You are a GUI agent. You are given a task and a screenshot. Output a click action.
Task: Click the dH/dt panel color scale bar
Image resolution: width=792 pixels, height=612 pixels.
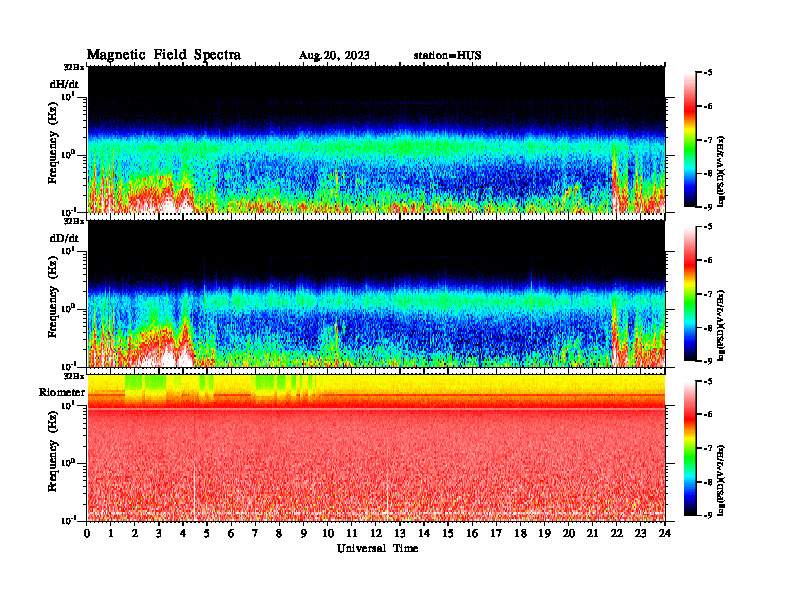click(690, 140)
